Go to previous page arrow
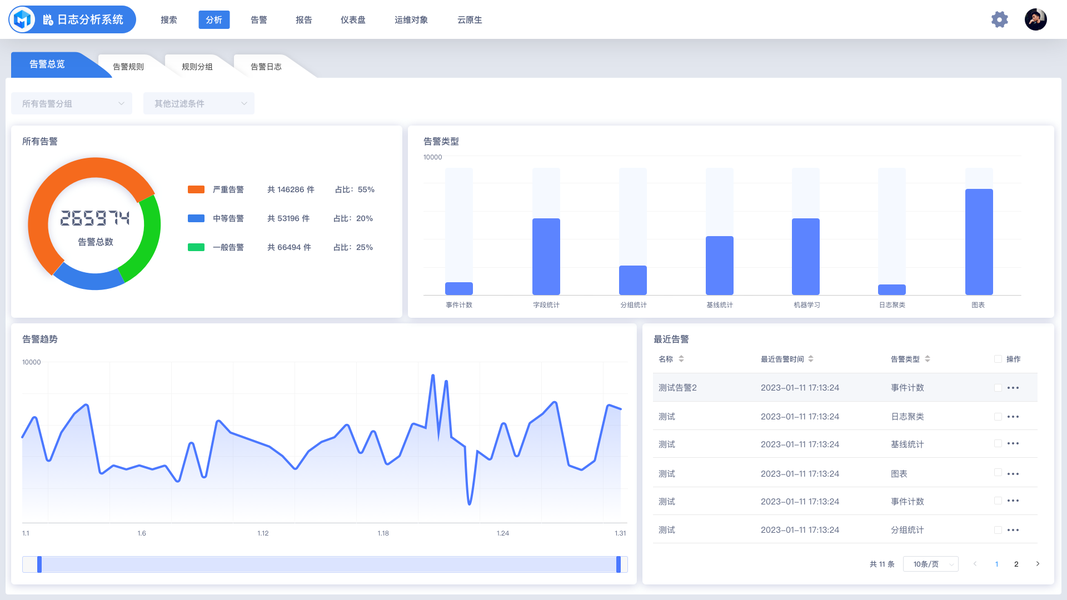The image size is (1067, 600). point(975,563)
